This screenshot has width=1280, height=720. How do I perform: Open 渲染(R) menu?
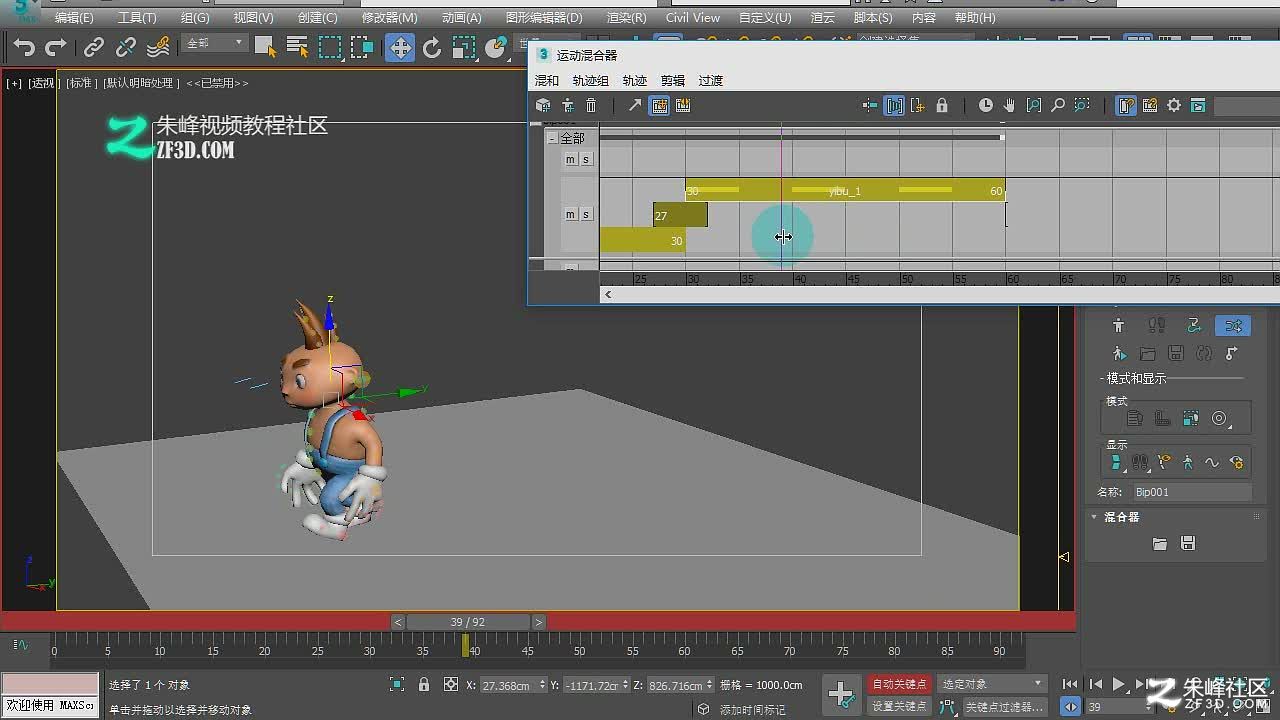point(626,18)
